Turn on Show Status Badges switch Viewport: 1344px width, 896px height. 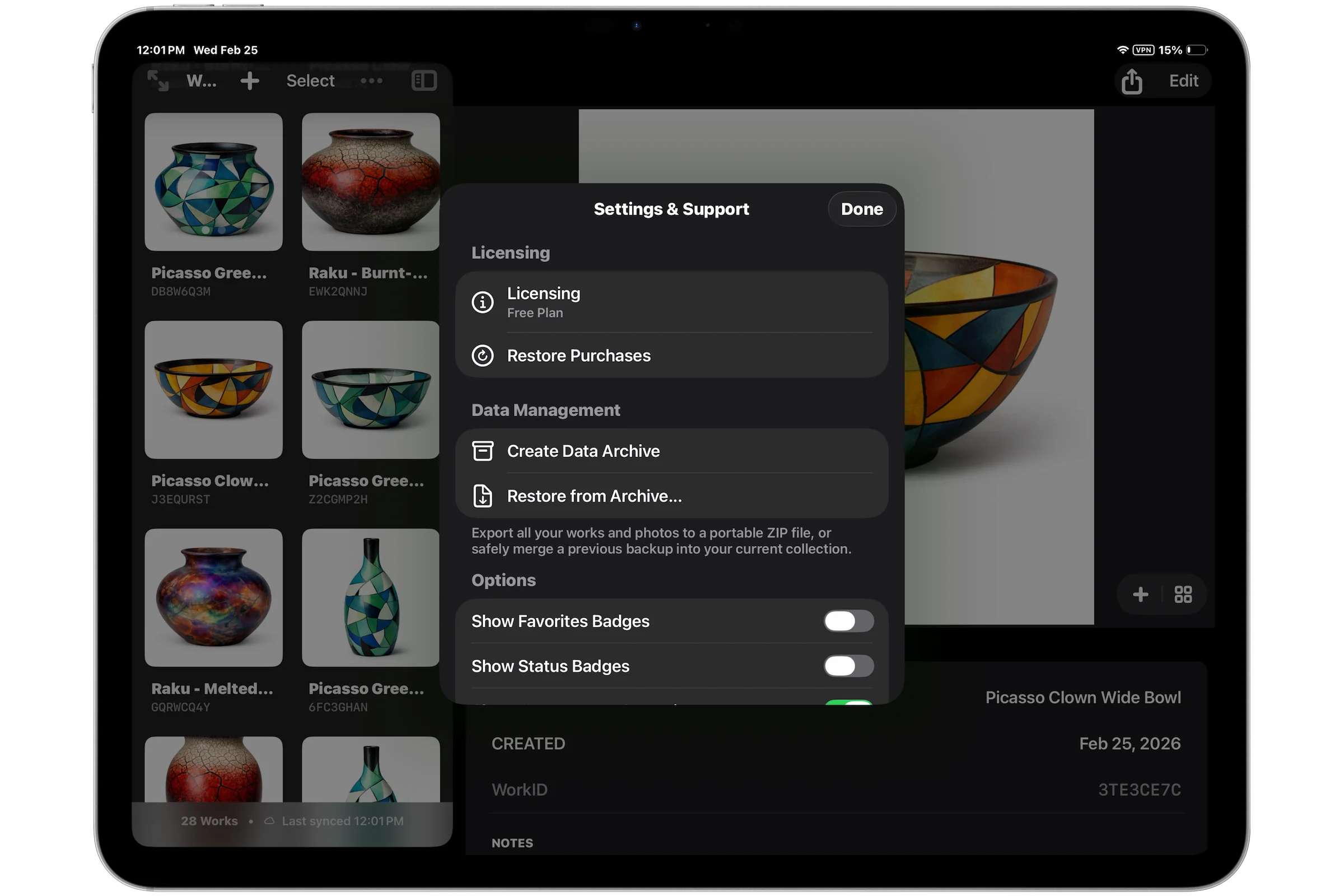[848, 666]
